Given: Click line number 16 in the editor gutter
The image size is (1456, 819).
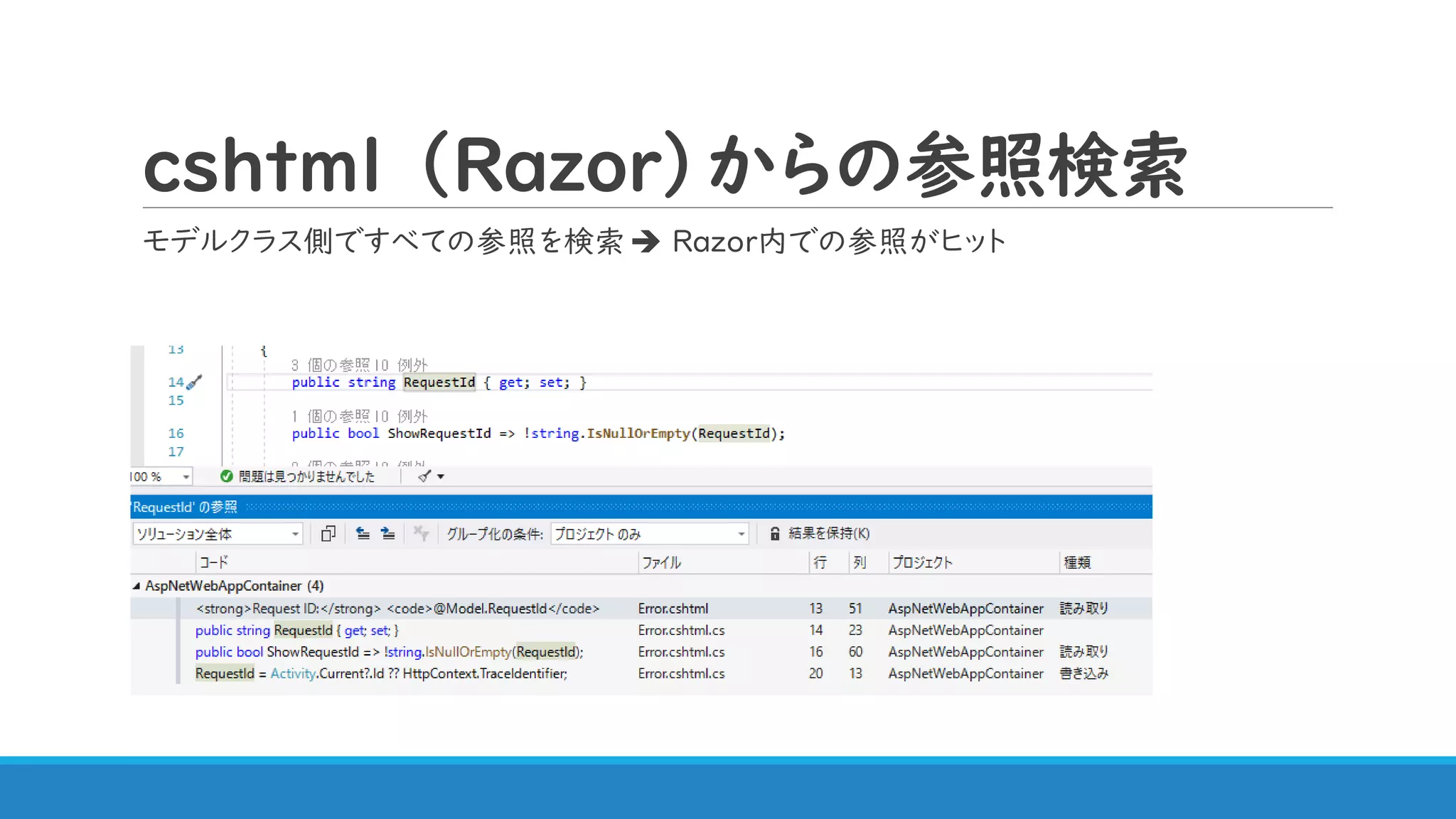Looking at the screenshot, I should coord(176,433).
